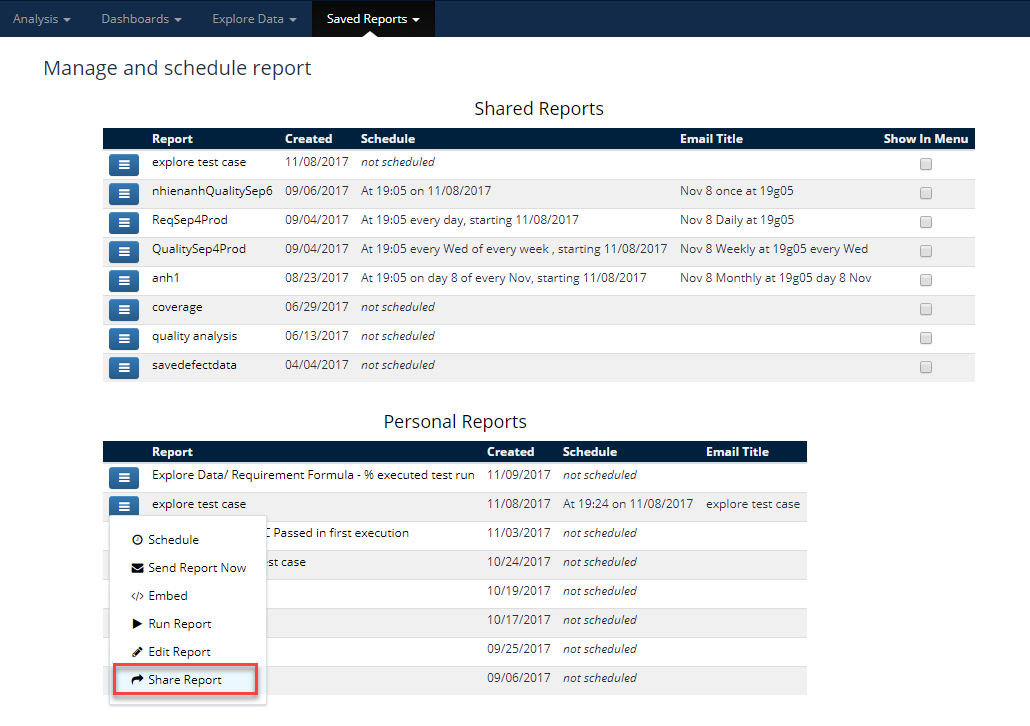Check Show In Menu for coverage

pyautogui.click(x=926, y=309)
